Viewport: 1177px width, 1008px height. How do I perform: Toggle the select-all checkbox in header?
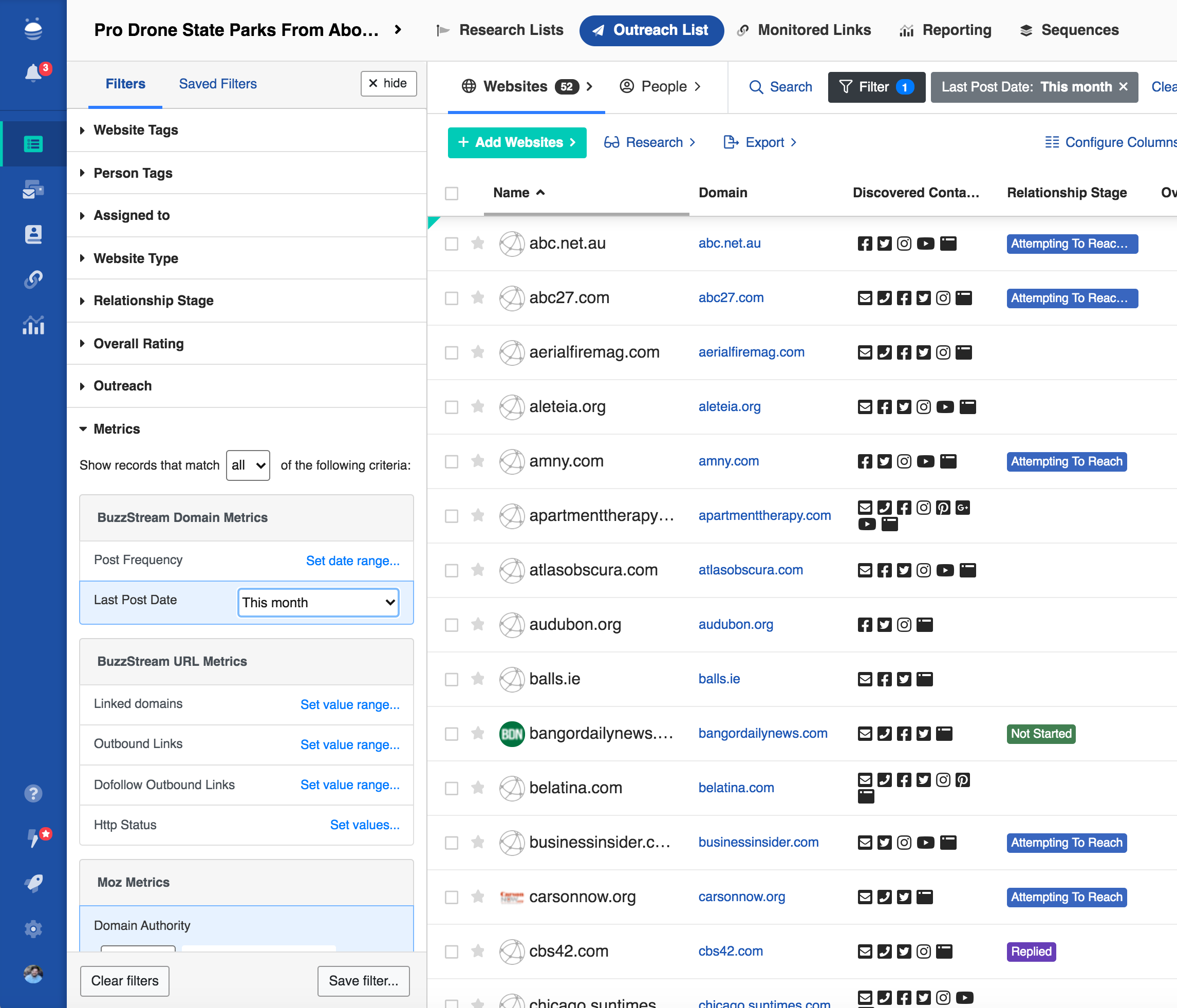[x=452, y=193]
